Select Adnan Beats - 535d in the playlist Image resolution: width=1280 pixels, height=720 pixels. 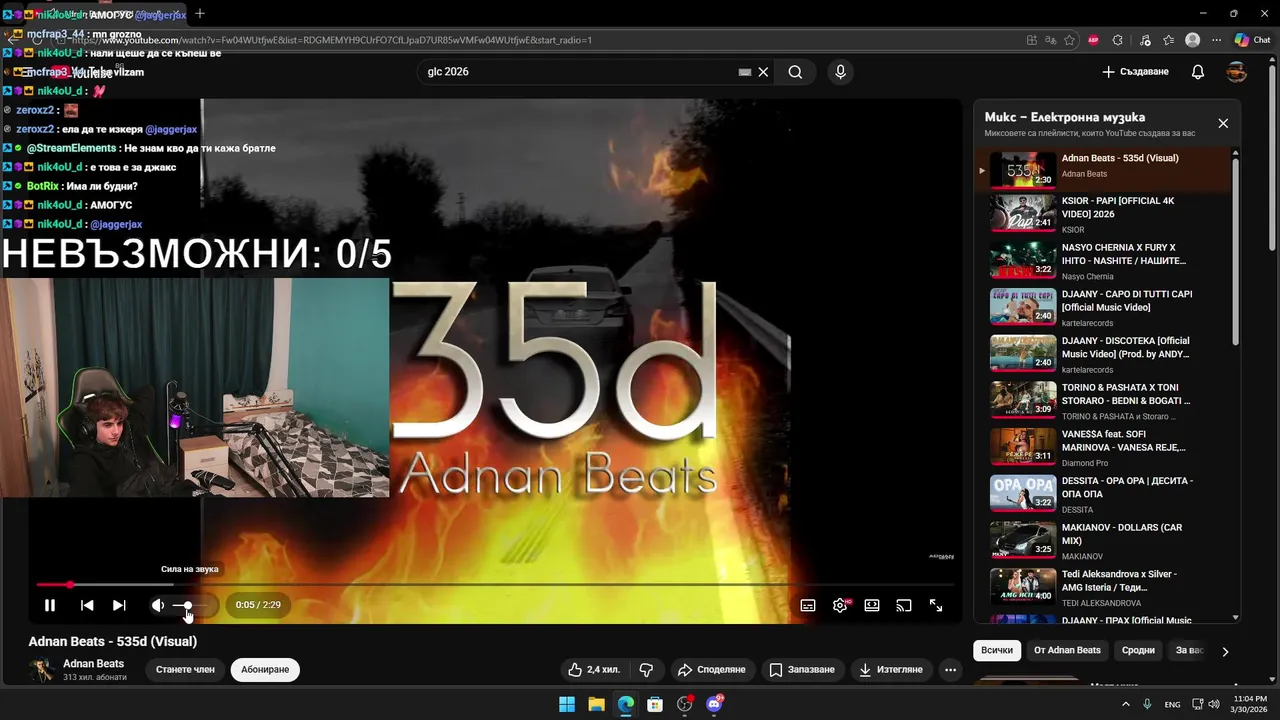click(1102, 169)
